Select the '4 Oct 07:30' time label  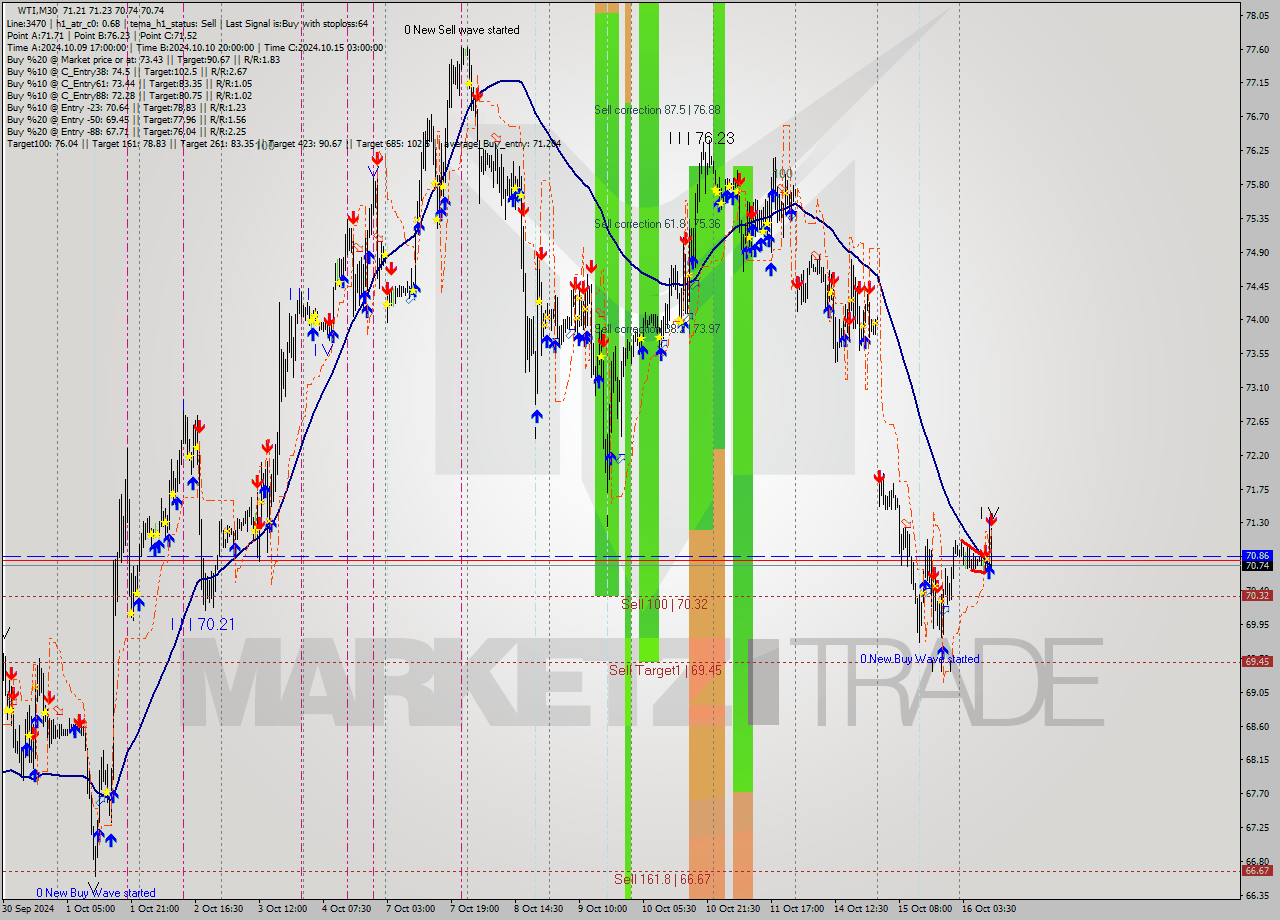point(347,909)
